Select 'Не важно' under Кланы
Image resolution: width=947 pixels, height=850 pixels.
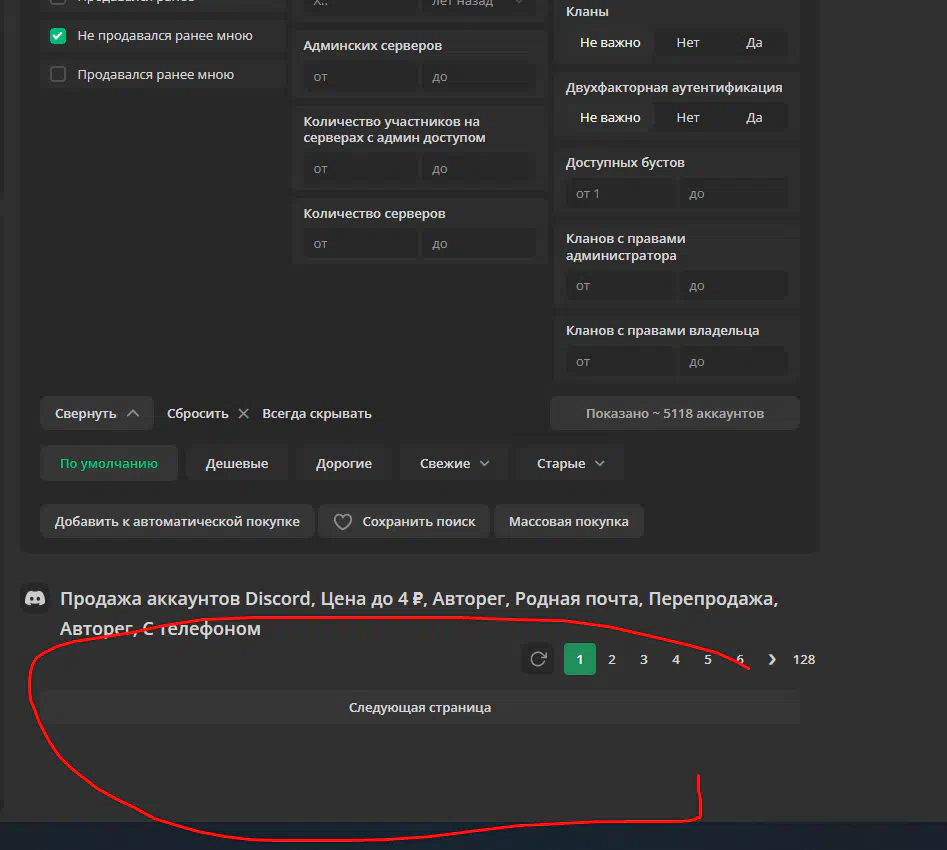coord(610,43)
